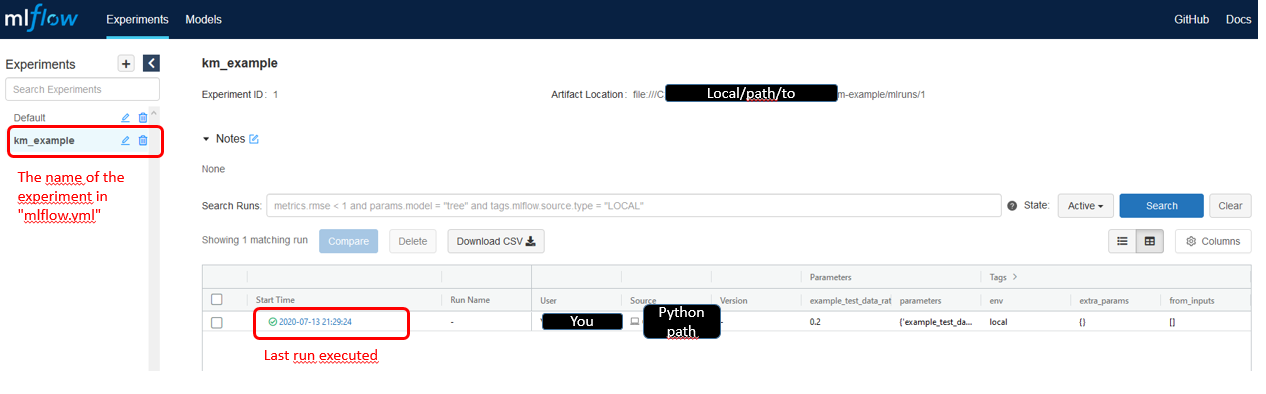
Task: Tick the checkbox for the 2020-07-13 run
Action: pos(216,322)
